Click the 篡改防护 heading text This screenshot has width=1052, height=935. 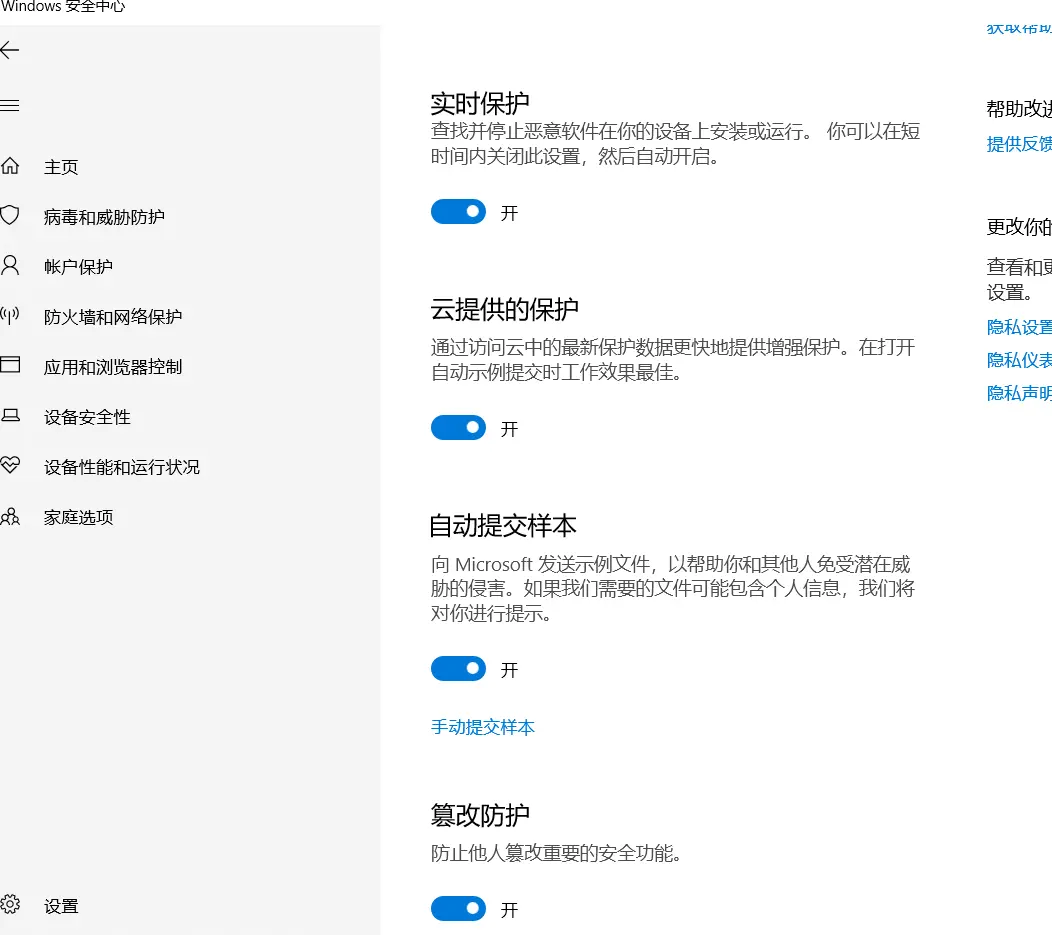[480, 816]
